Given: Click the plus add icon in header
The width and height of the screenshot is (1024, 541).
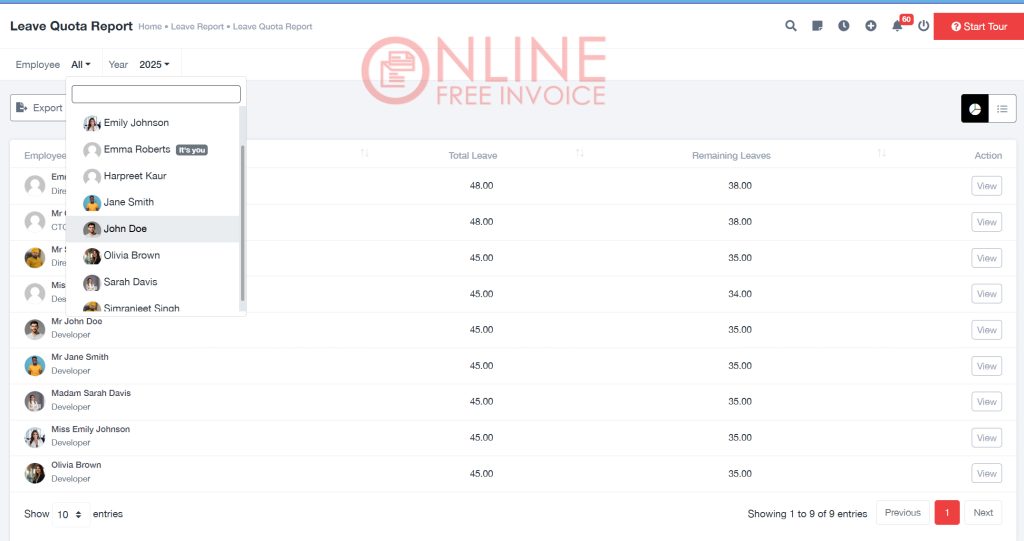Looking at the screenshot, I should pos(871,26).
